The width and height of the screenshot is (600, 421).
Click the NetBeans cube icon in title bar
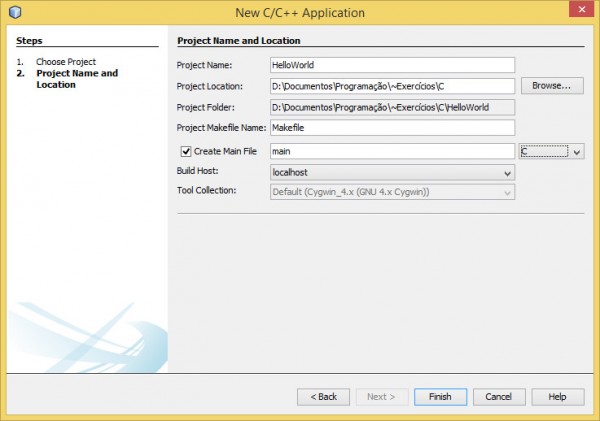[15, 12]
